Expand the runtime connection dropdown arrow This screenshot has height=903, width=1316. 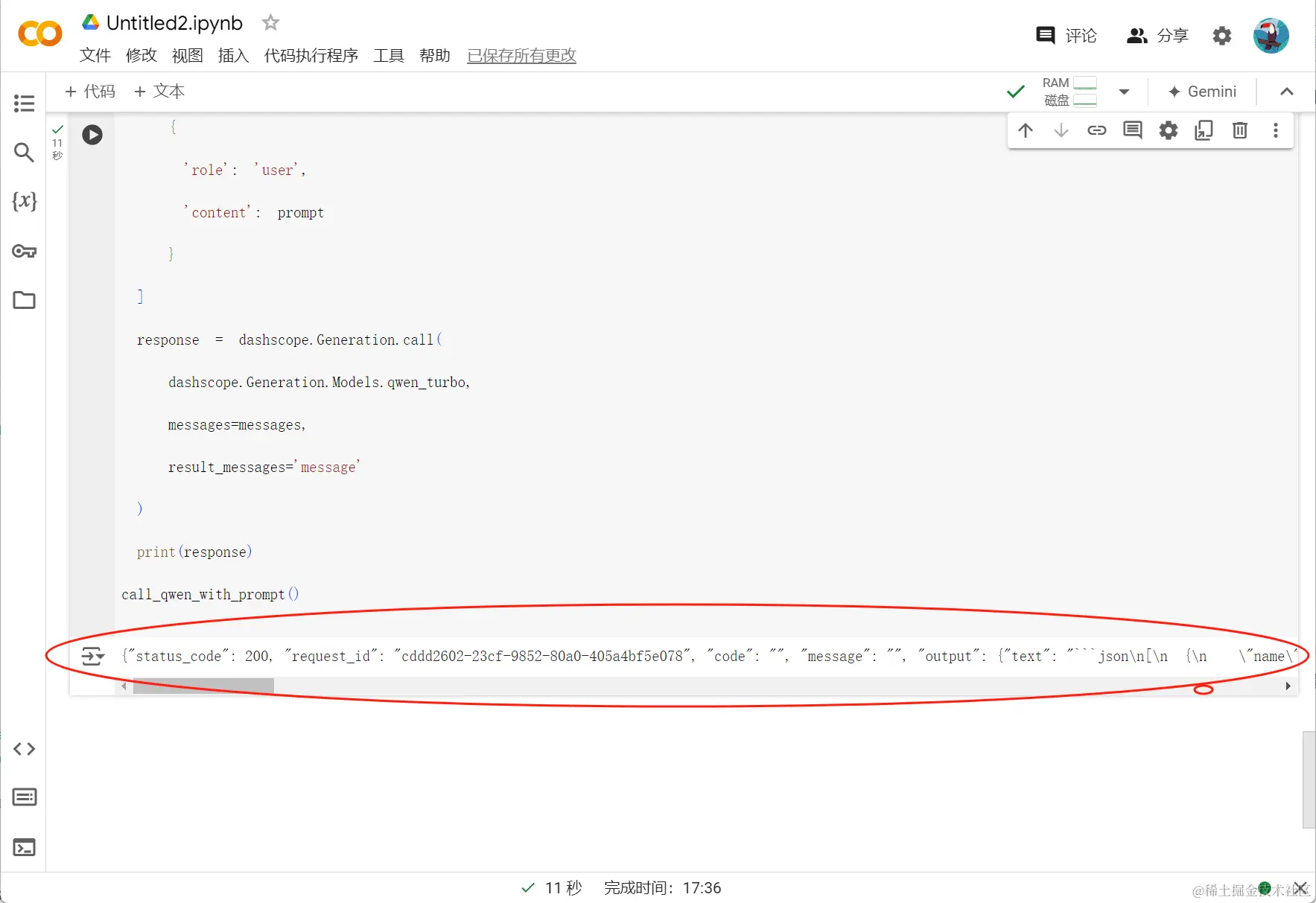1125,92
